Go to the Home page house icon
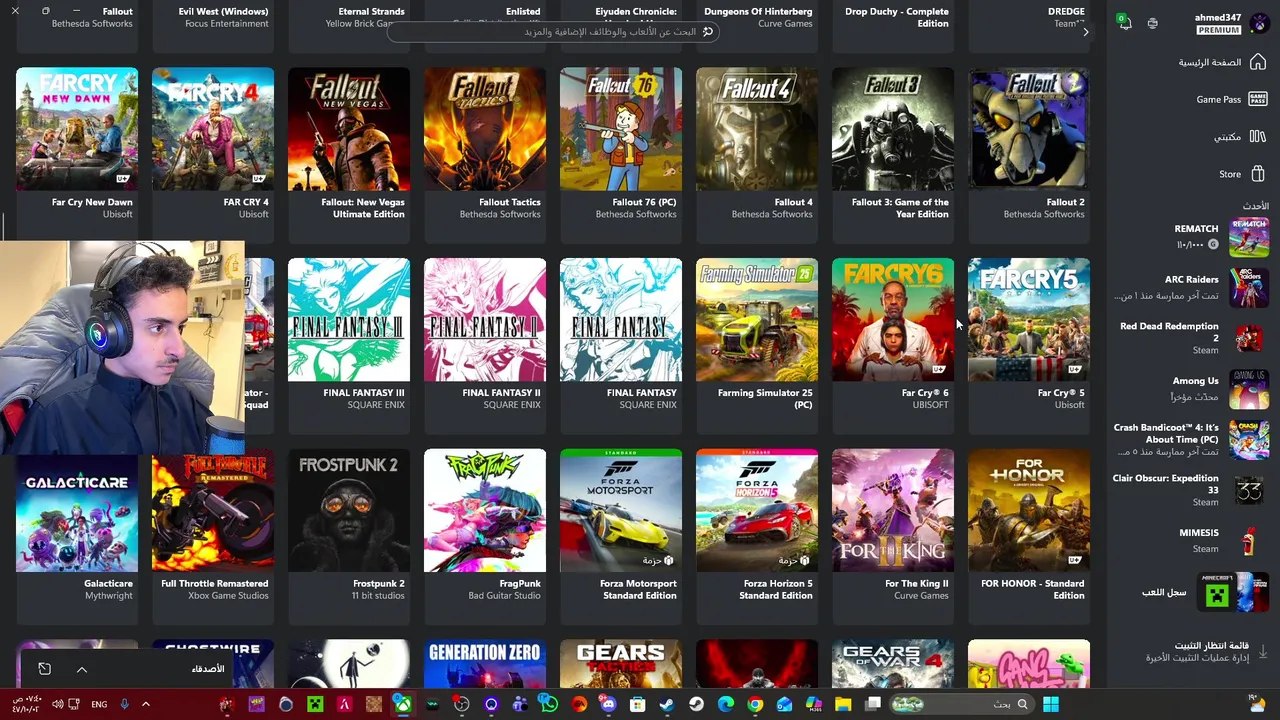 (x=1258, y=62)
